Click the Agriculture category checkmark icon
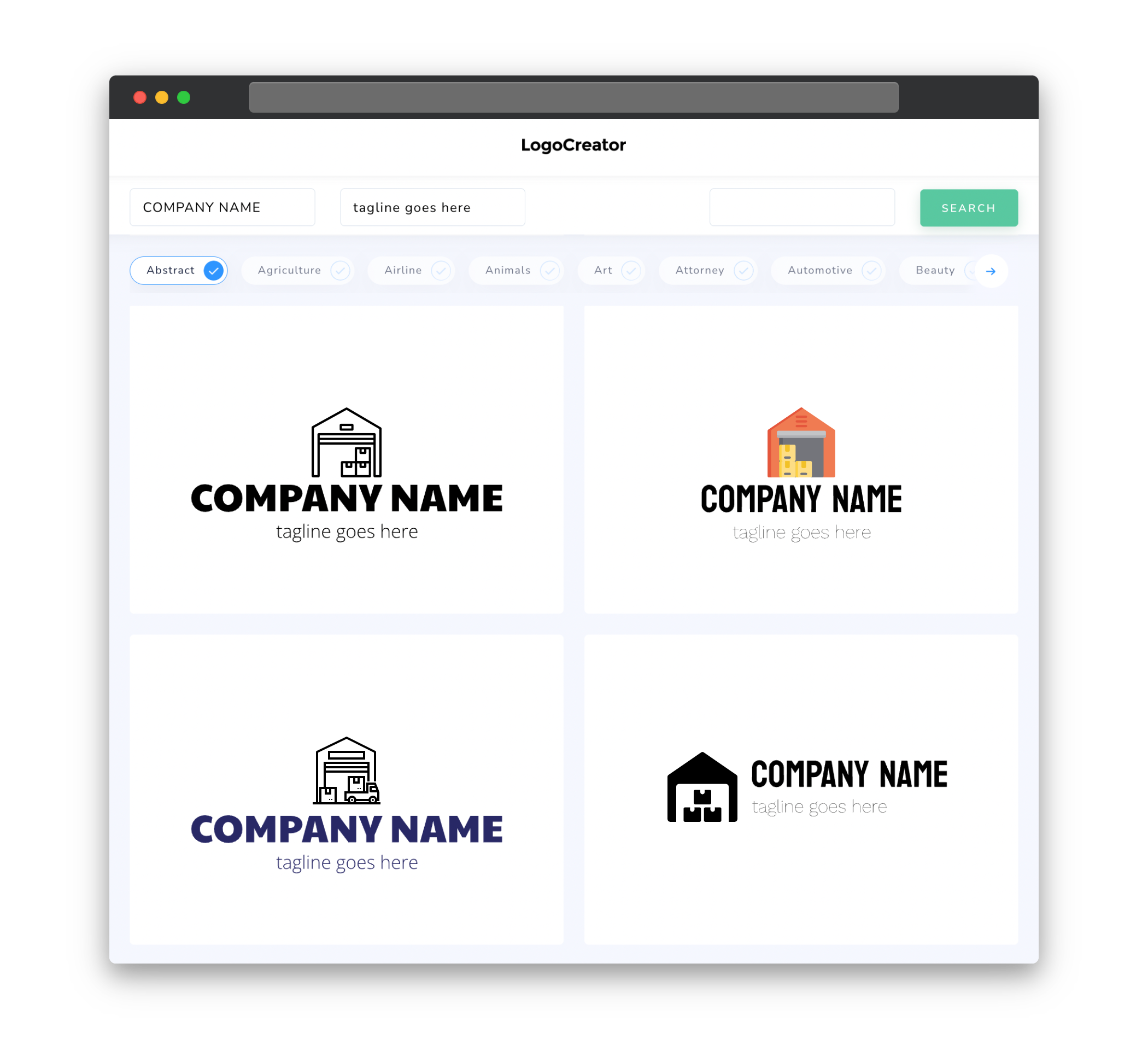The image size is (1148, 1039). (x=339, y=270)
